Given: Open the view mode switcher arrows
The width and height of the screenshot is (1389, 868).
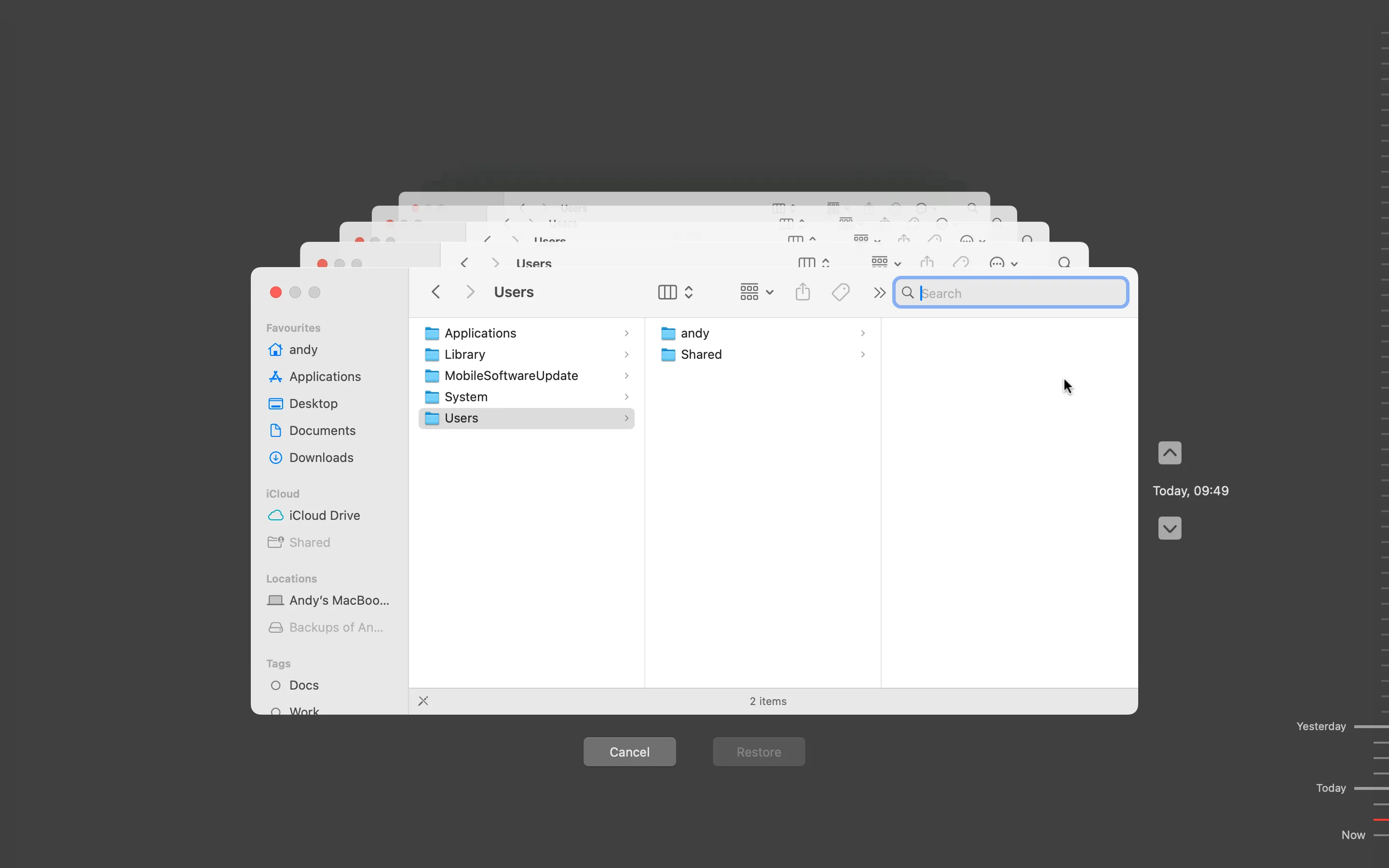Looking at the screenshot, I should (689, 292).
